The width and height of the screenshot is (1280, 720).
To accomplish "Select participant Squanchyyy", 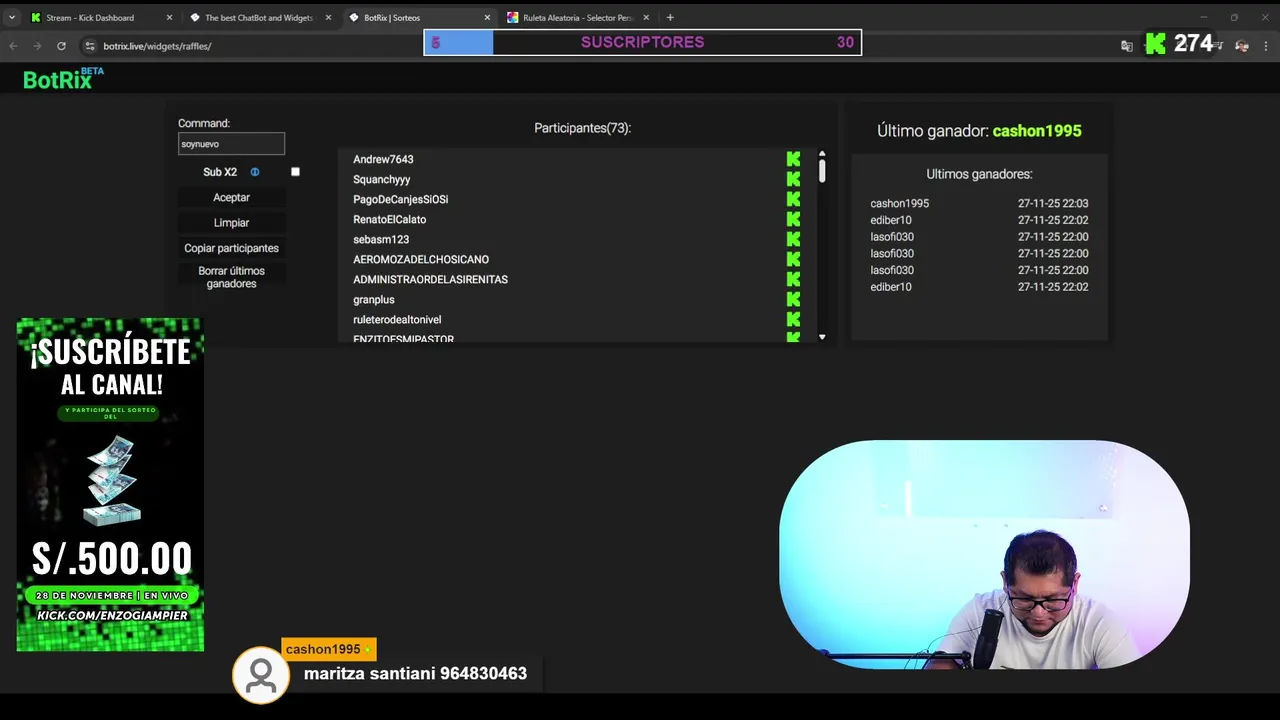I will (x=381, y=179).
